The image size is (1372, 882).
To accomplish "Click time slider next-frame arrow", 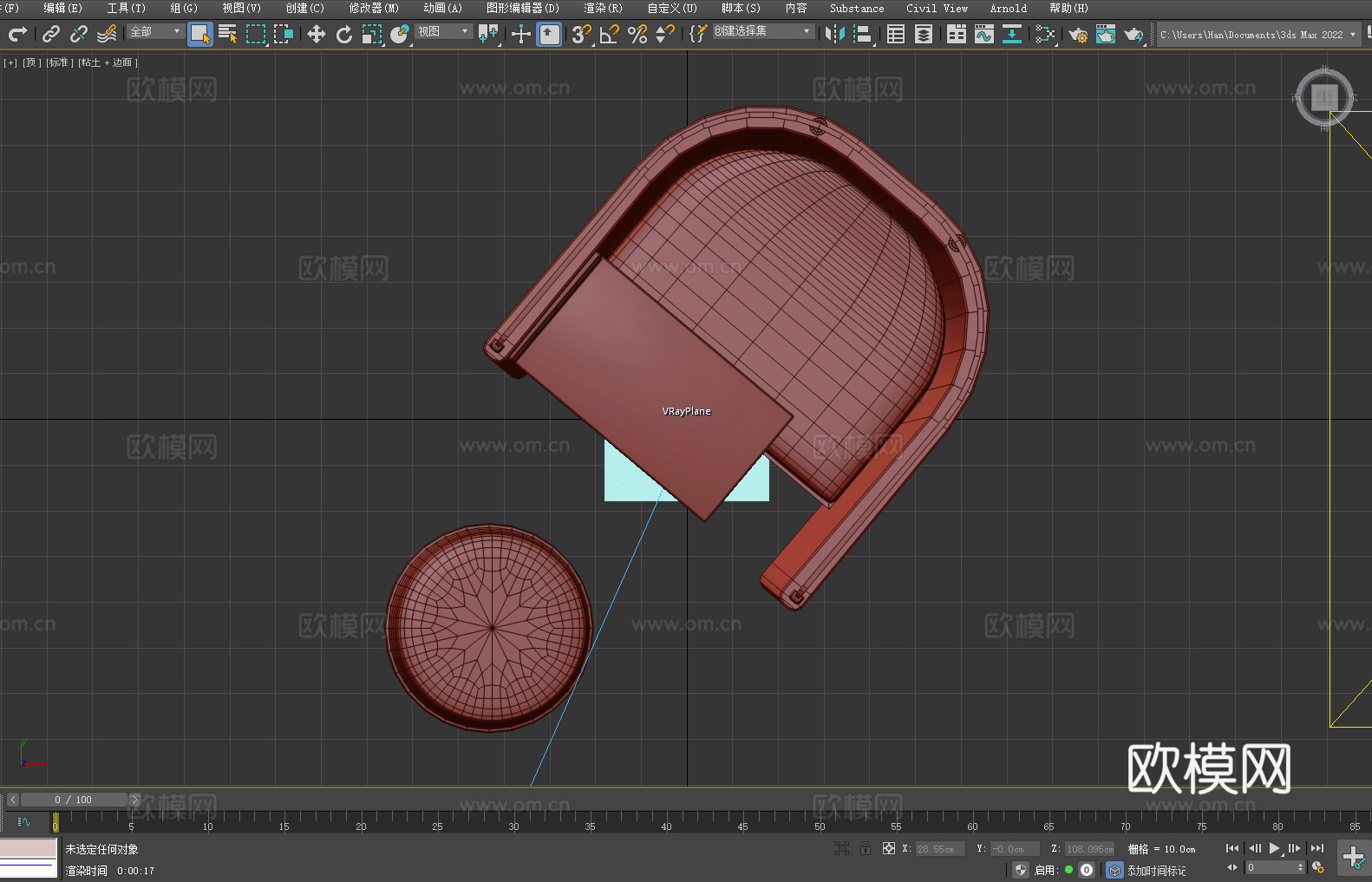I will 134,800.
